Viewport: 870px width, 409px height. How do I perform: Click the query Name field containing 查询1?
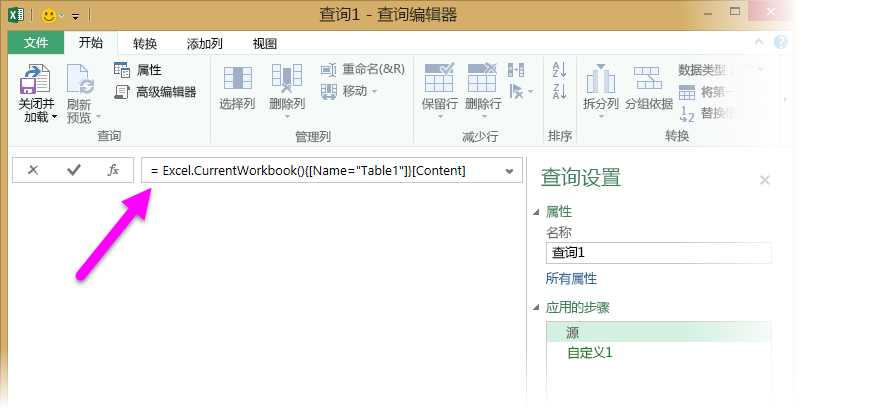coord(658,253)
